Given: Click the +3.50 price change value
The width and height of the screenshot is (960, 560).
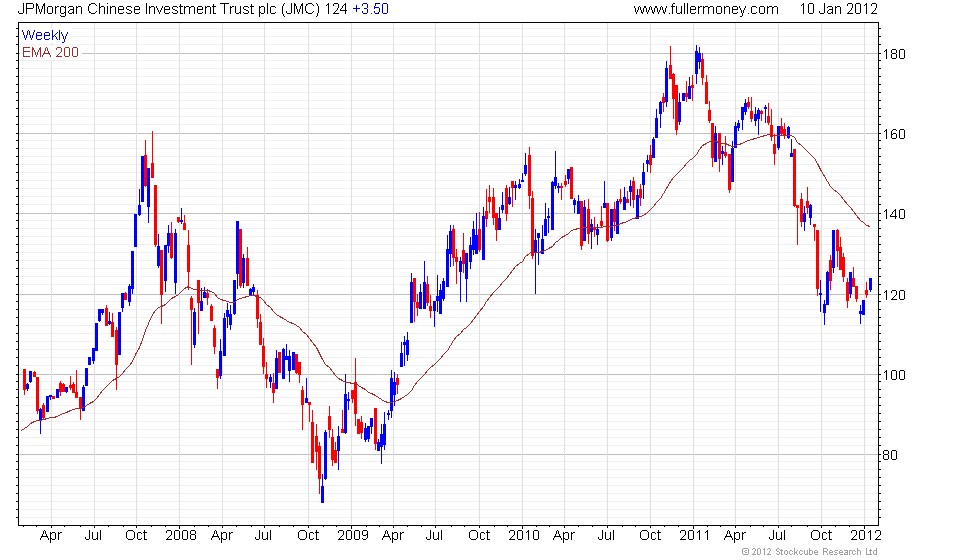Looking at the screenshot, I should pyautogui.click(x=370, y=9).
